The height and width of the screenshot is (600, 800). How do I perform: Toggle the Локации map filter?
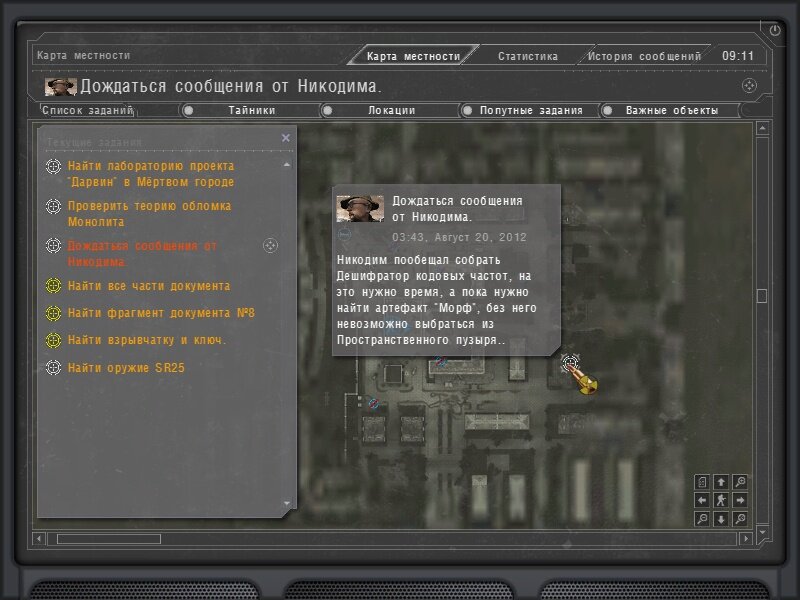click(391, 110)
